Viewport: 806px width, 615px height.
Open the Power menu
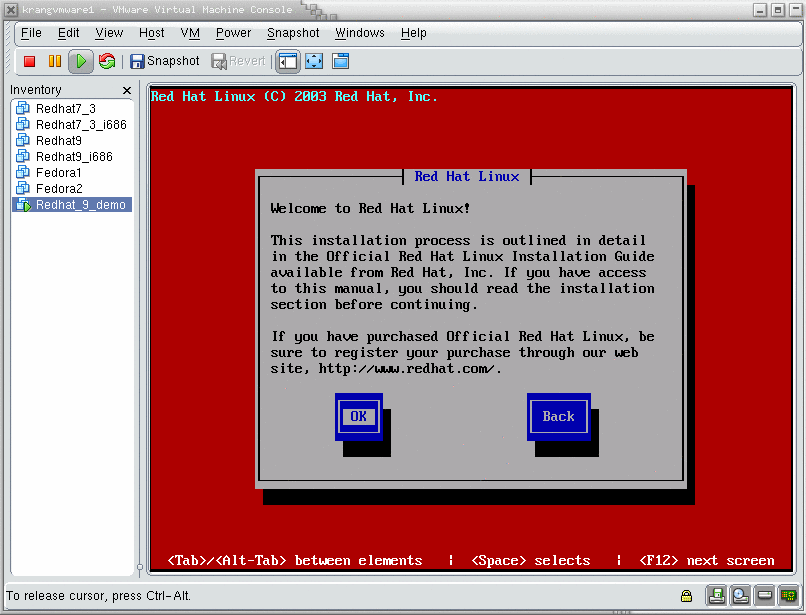click(233, 33)
